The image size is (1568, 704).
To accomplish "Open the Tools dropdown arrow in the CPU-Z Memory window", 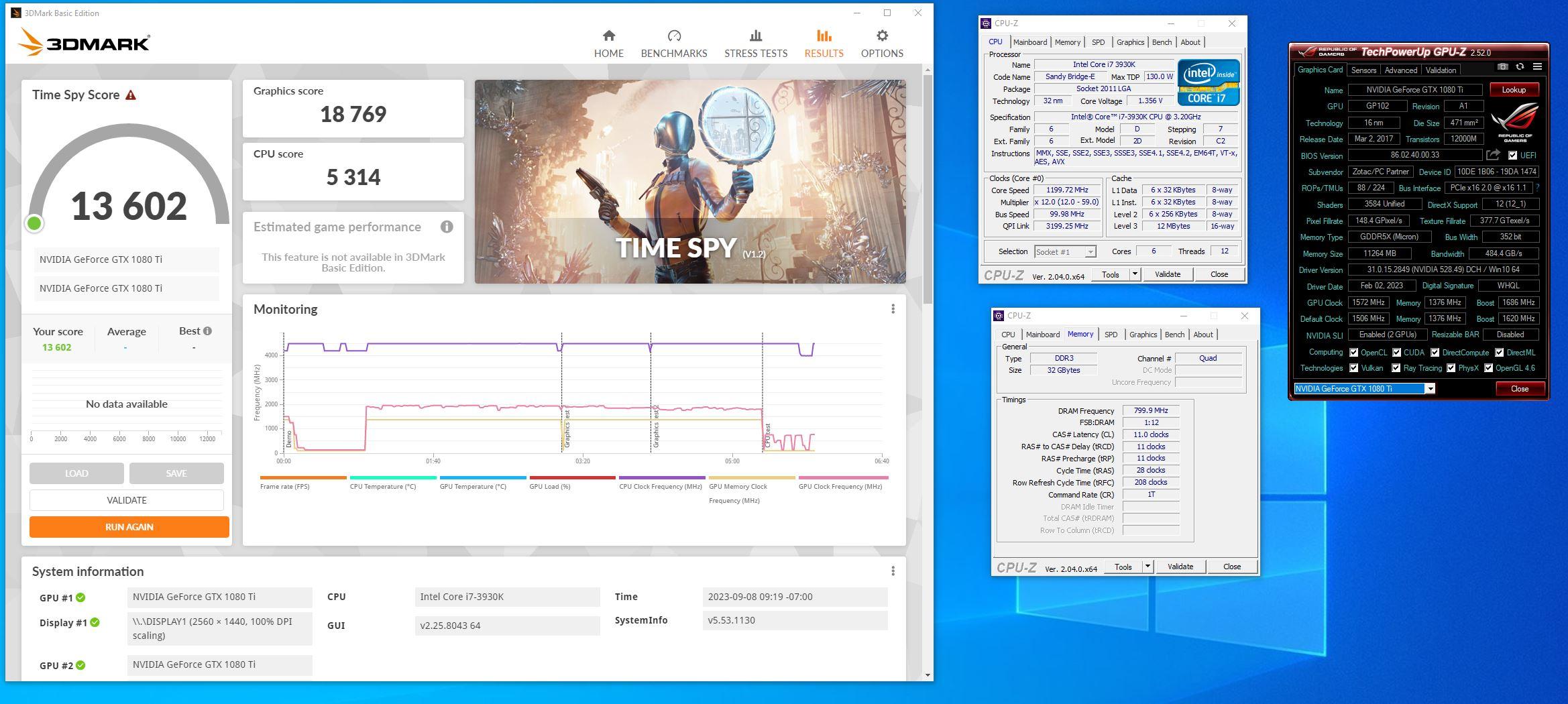I will tap(1147, 567).
